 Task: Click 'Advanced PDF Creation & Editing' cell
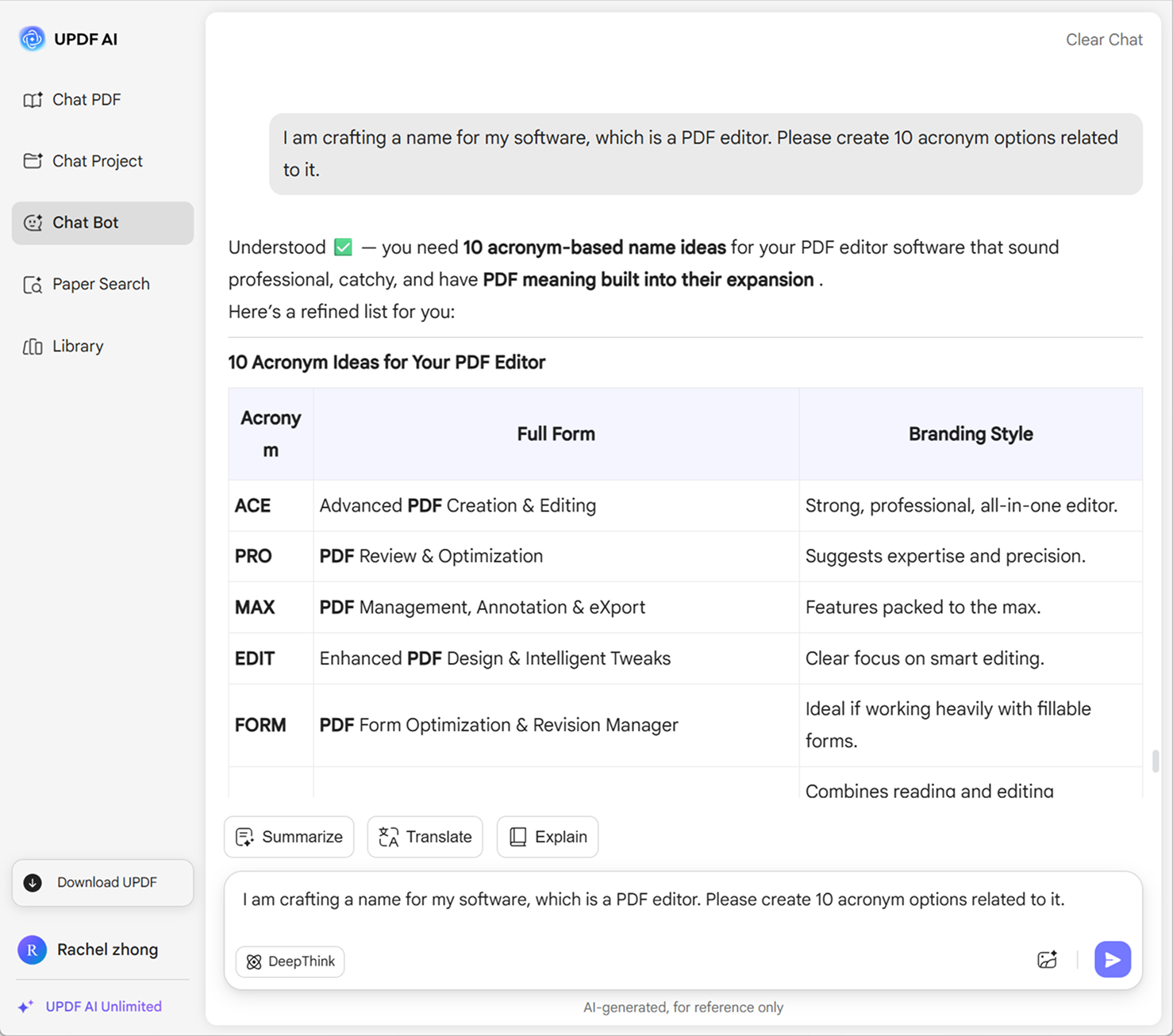(x=556, y=506)
